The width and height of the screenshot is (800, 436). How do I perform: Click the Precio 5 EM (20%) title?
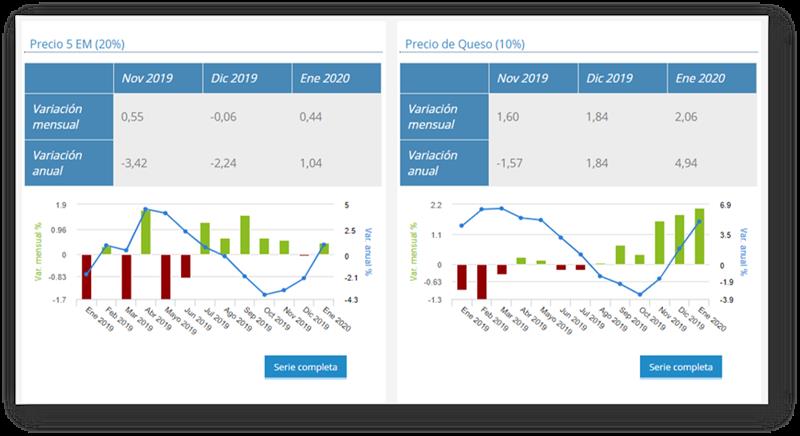(76, 44)
